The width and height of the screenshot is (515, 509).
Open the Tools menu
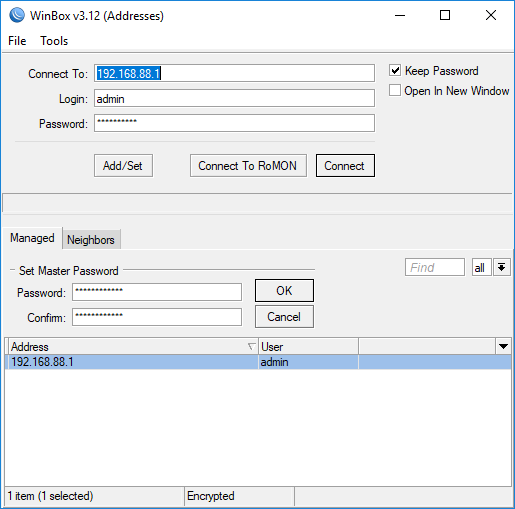(x=54, y=41)
